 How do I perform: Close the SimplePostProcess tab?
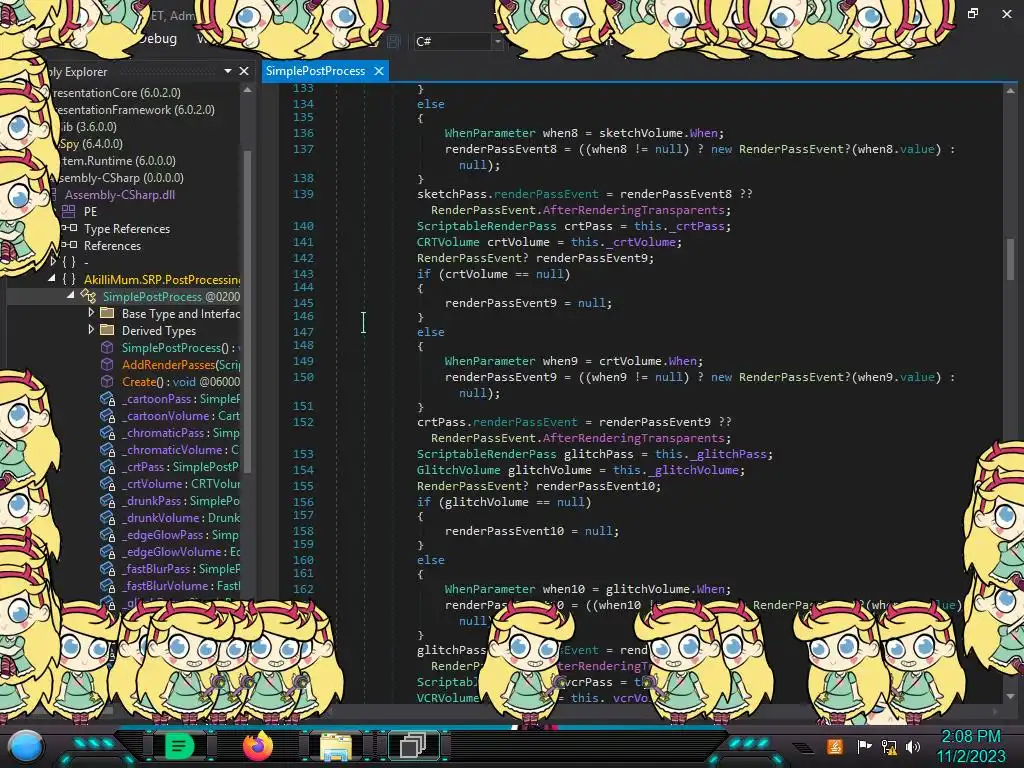(x=379, y=71)
